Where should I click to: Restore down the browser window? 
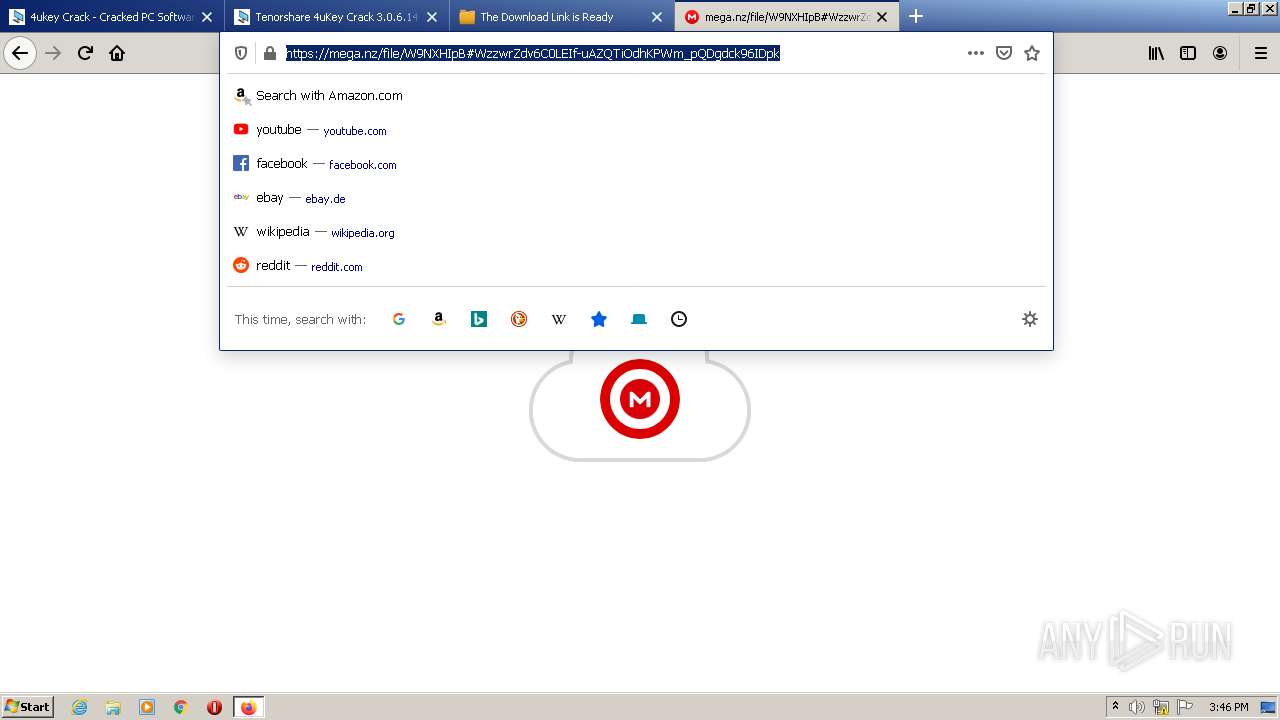(1250, 8)
